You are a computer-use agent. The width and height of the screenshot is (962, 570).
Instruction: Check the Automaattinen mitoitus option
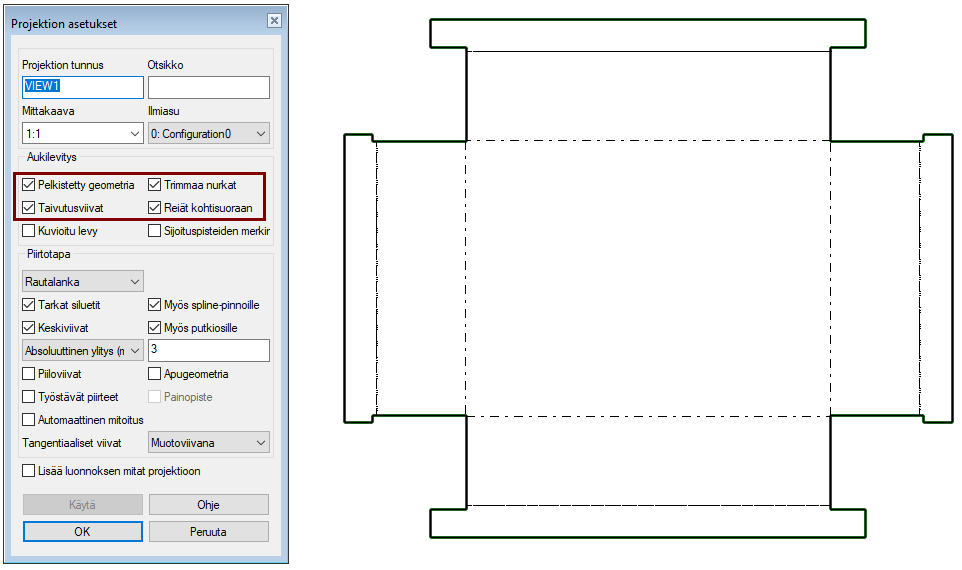28,420
